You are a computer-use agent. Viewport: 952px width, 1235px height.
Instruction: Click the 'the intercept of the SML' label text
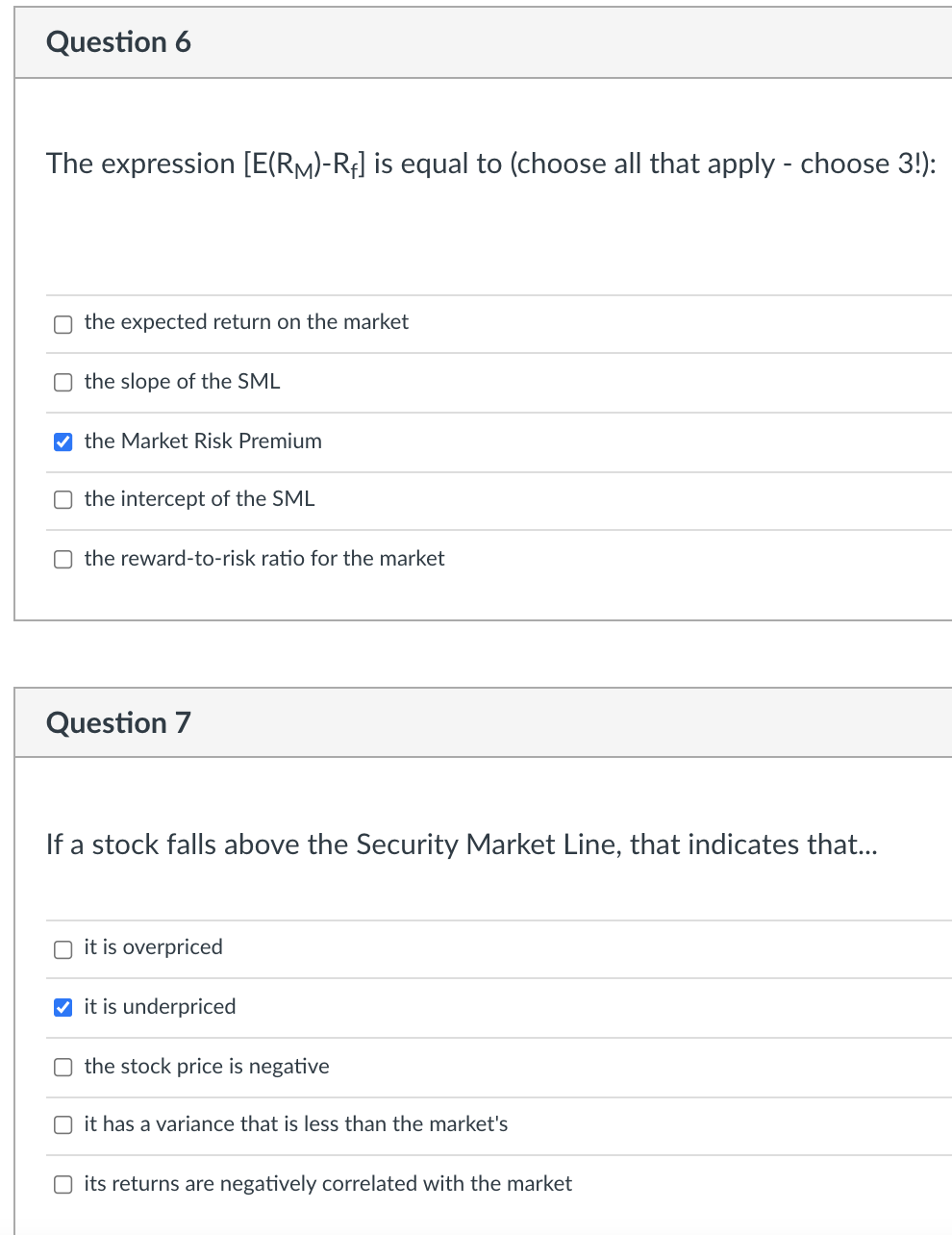pos(199,499)
